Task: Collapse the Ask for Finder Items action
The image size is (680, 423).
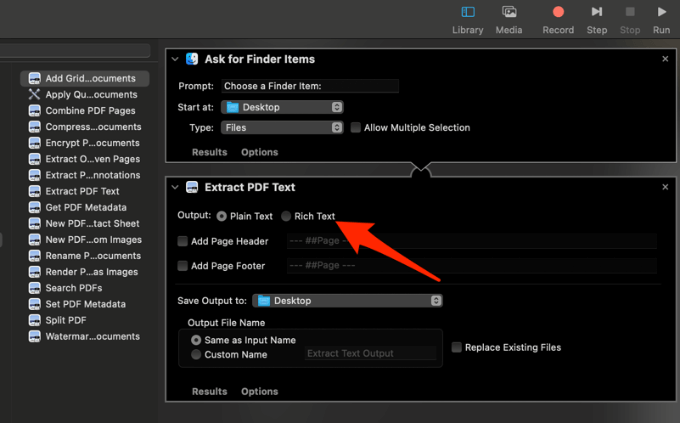Action: tap(175, 59)
